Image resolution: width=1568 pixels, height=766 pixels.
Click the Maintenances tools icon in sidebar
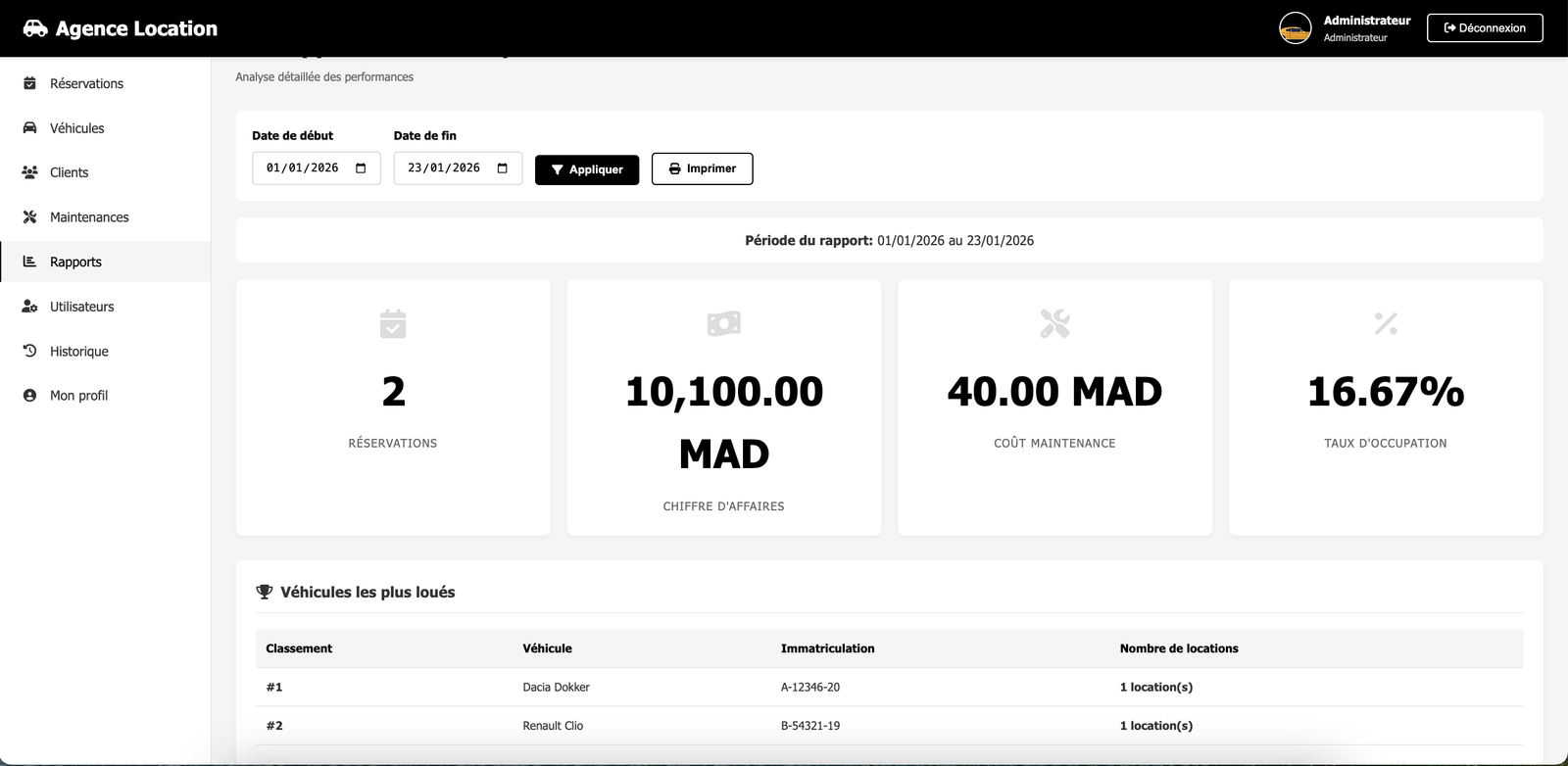tap(29, 217)
